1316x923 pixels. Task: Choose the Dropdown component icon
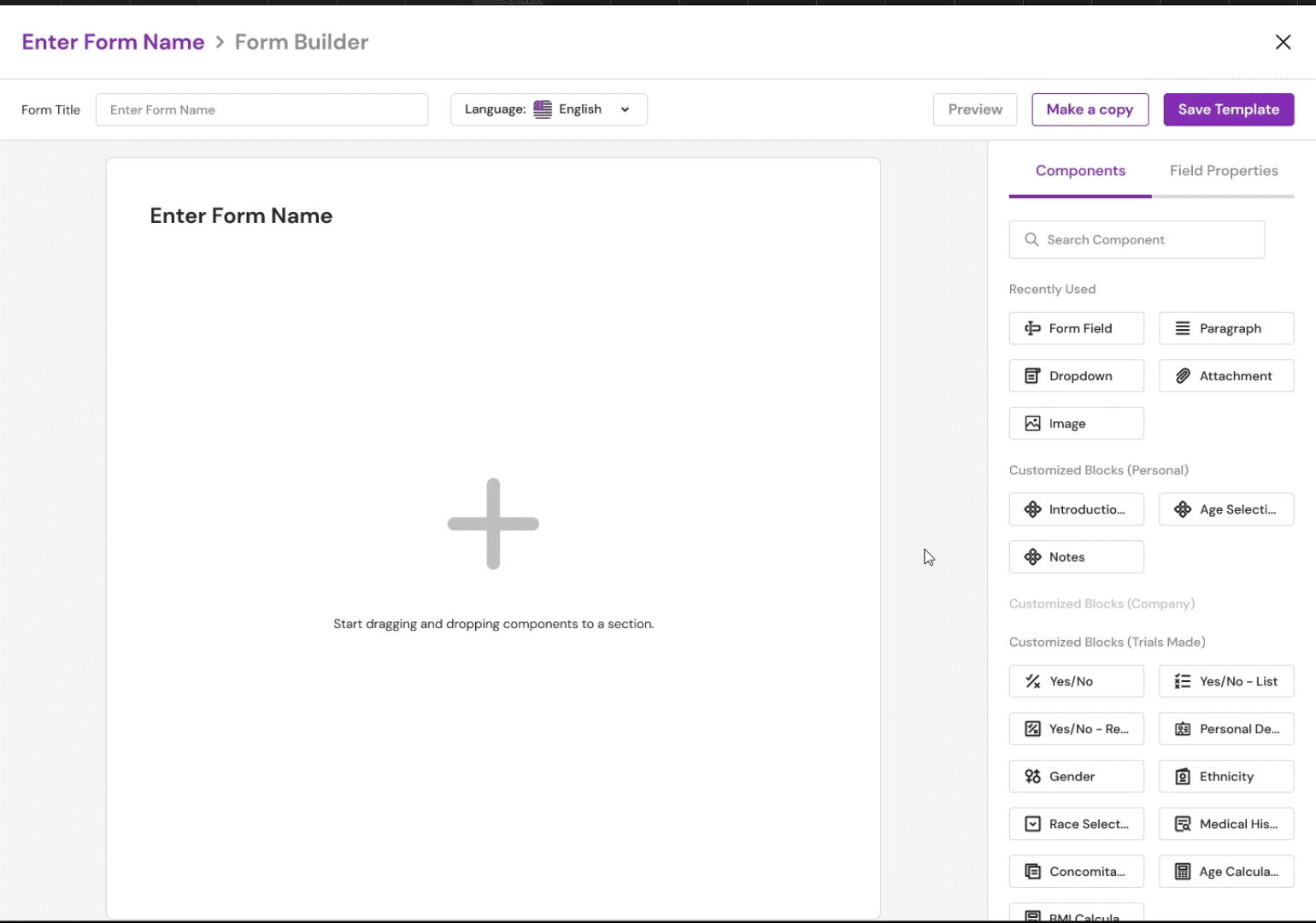click(1032, 376)
